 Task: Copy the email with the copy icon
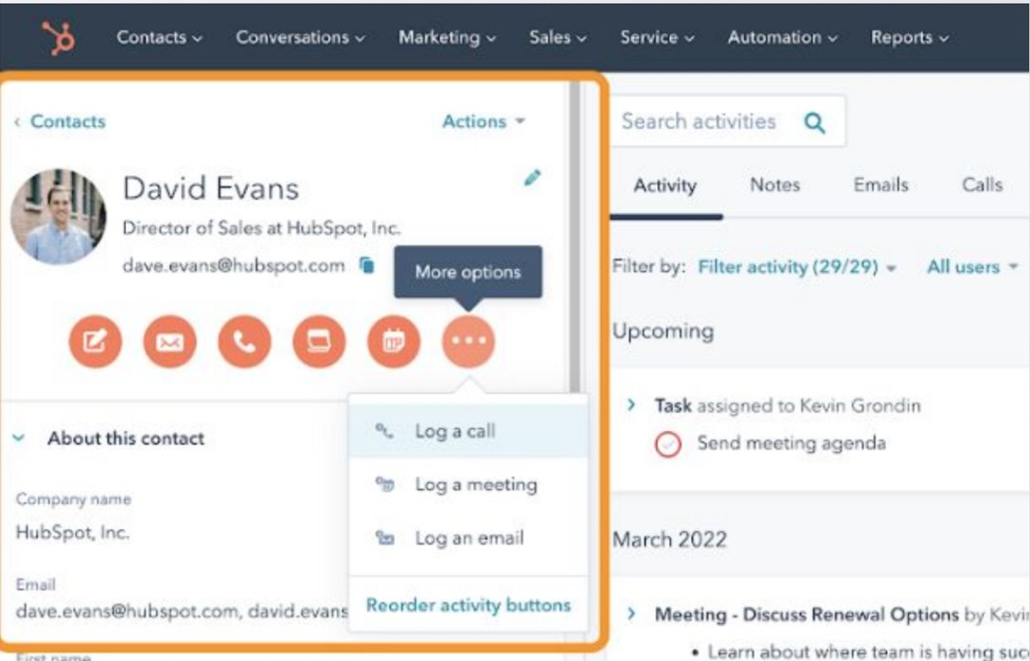367,265
